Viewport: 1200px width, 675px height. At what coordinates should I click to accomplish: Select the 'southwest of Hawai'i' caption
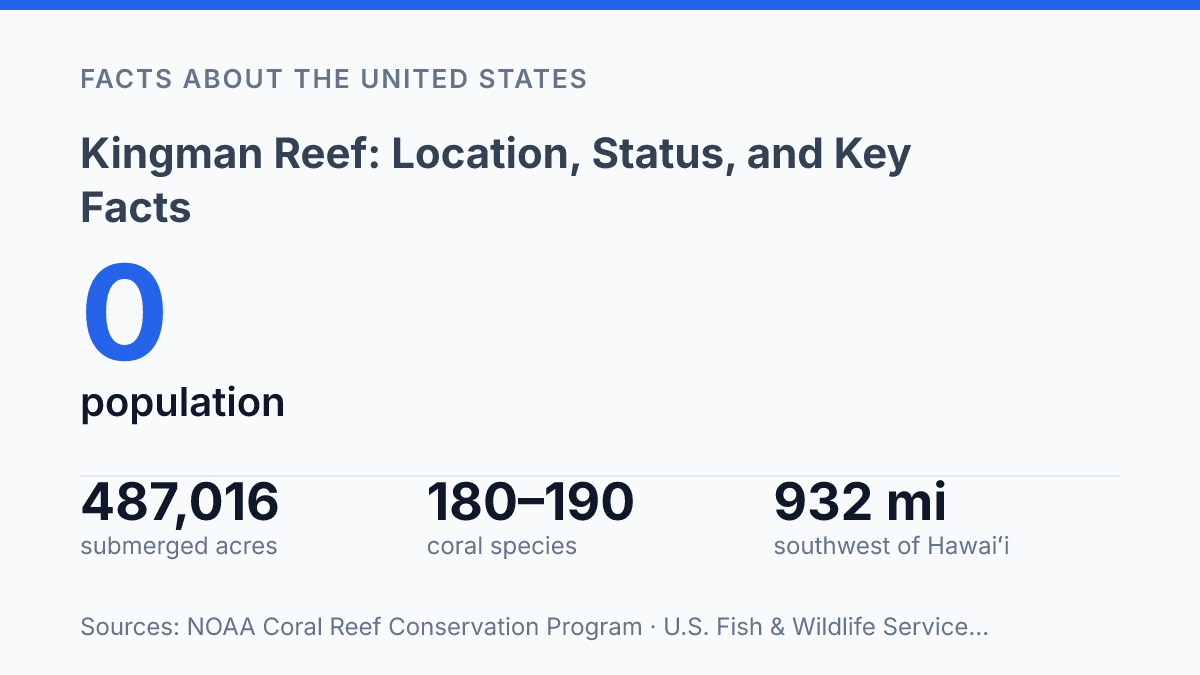point(891,546)
